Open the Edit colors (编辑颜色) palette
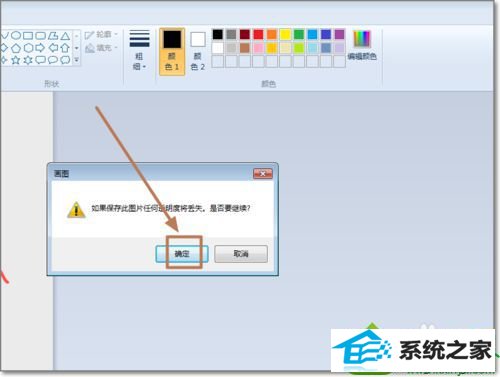 (x=362, y=45)
